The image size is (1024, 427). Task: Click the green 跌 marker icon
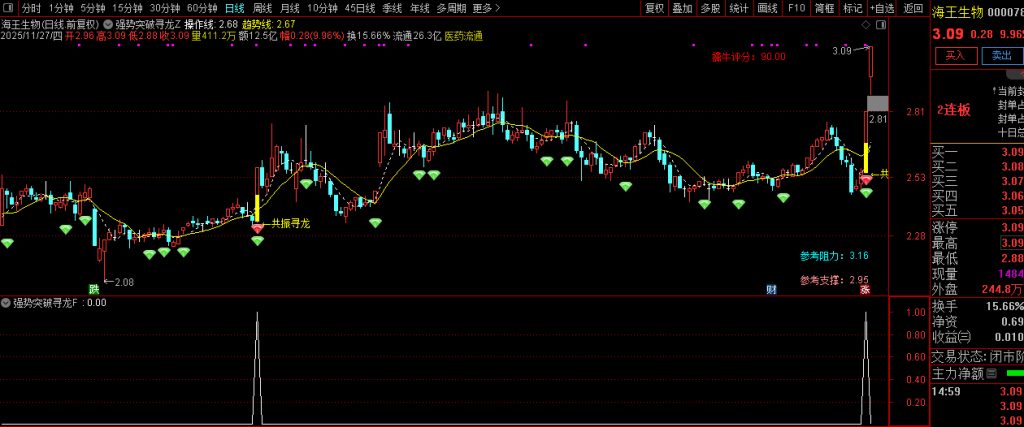pyautogui.click(x=94, y=289)
